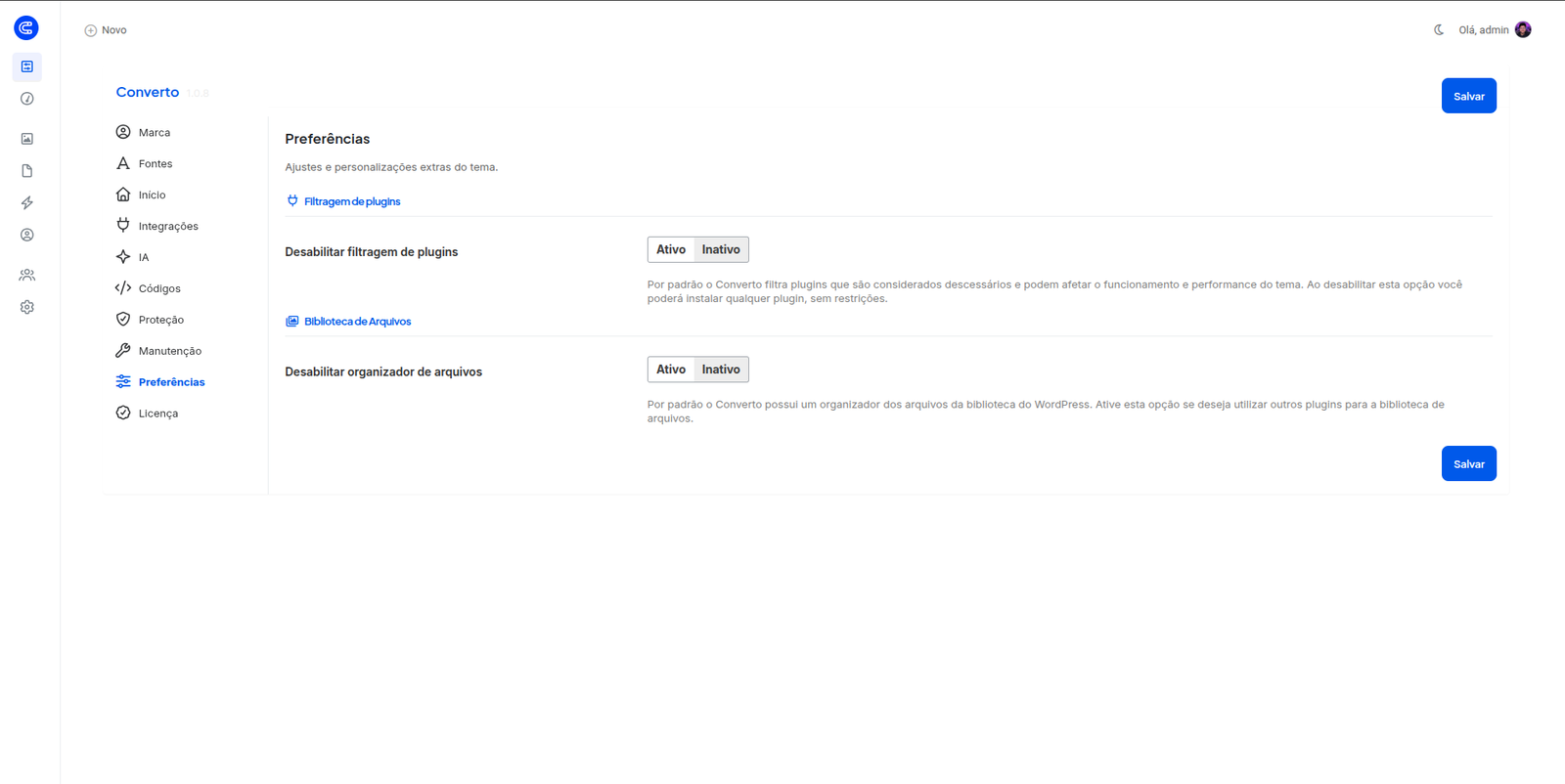Set plugin filtering toggle to Inativo

721,249
